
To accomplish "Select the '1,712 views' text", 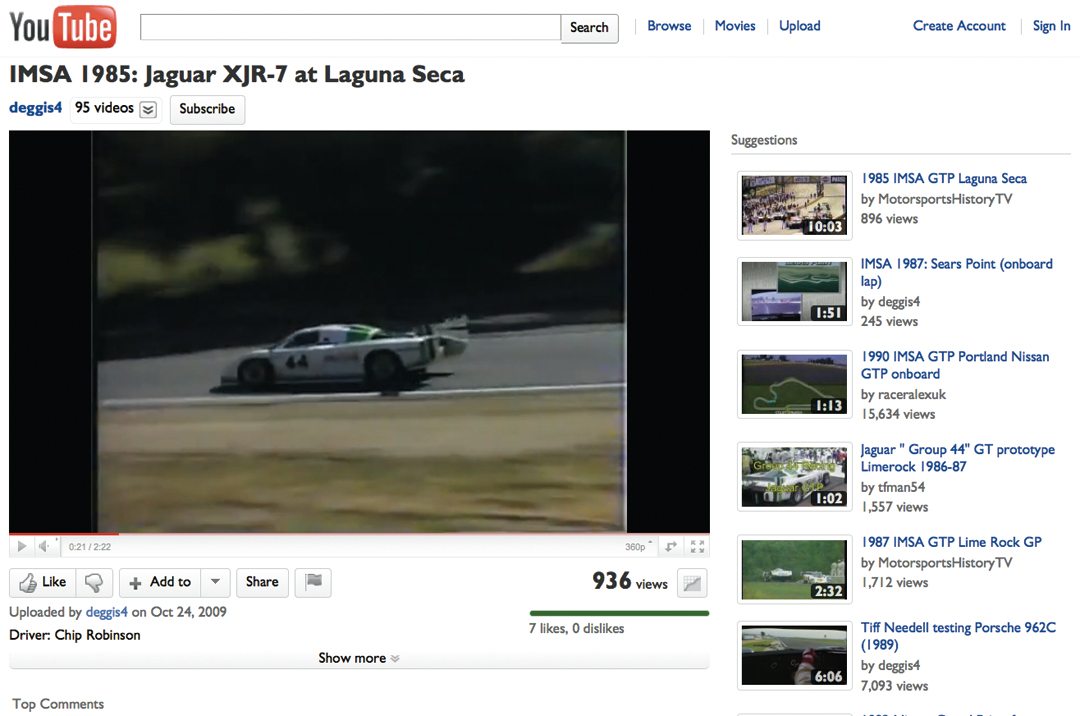I will tap(894, 583).
